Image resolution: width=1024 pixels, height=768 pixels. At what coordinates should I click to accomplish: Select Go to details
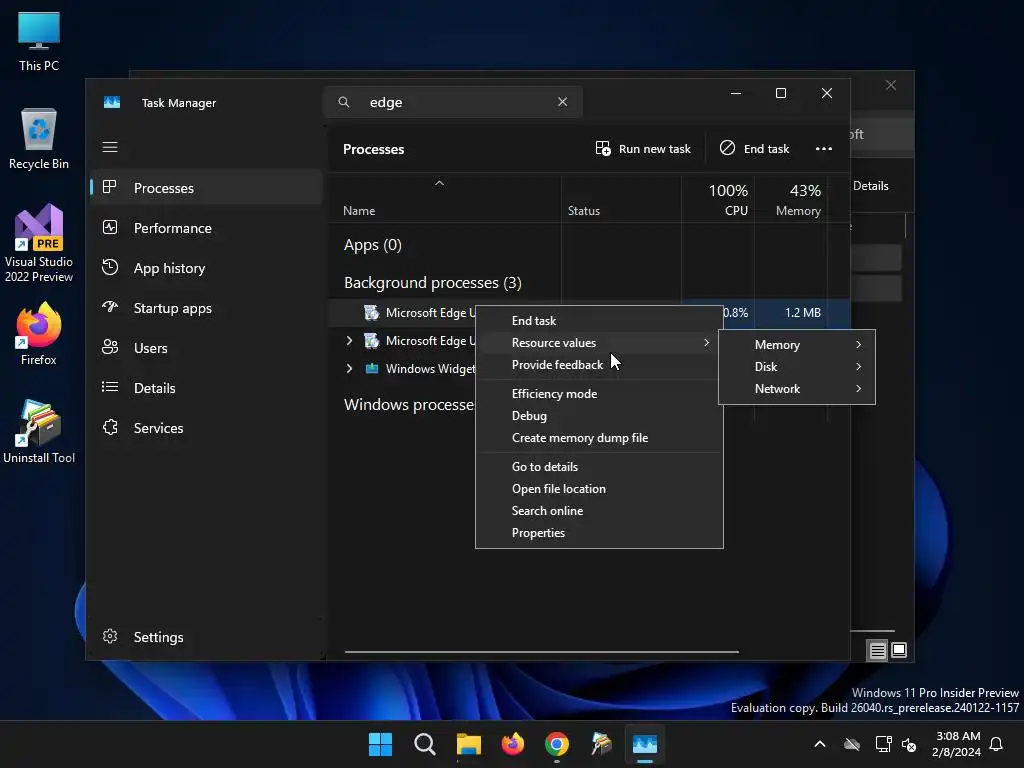point(599,467)
